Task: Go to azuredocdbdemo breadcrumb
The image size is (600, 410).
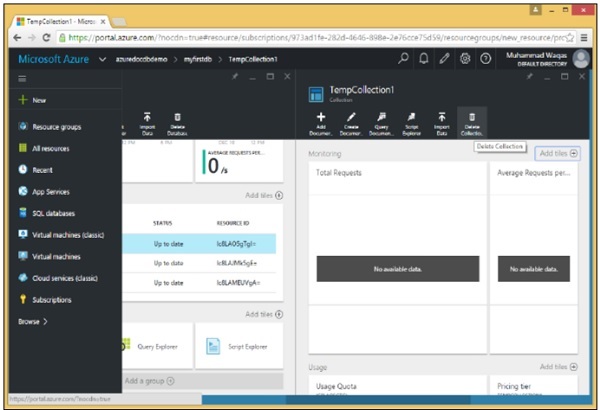Action: pos(141,59)
